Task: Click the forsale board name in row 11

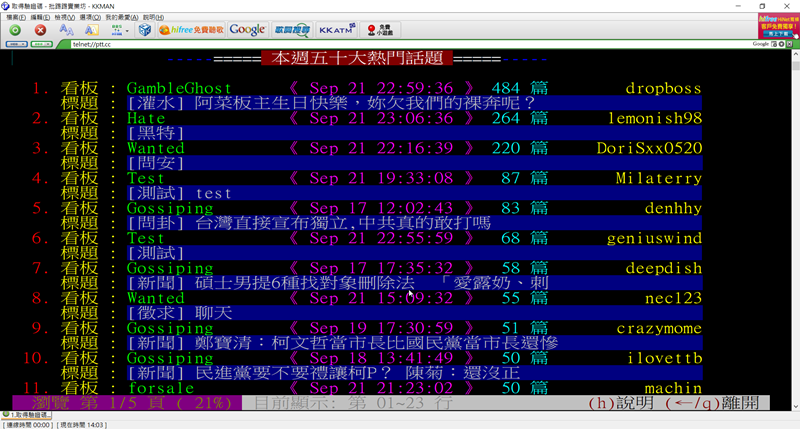Action: [161, 388]
